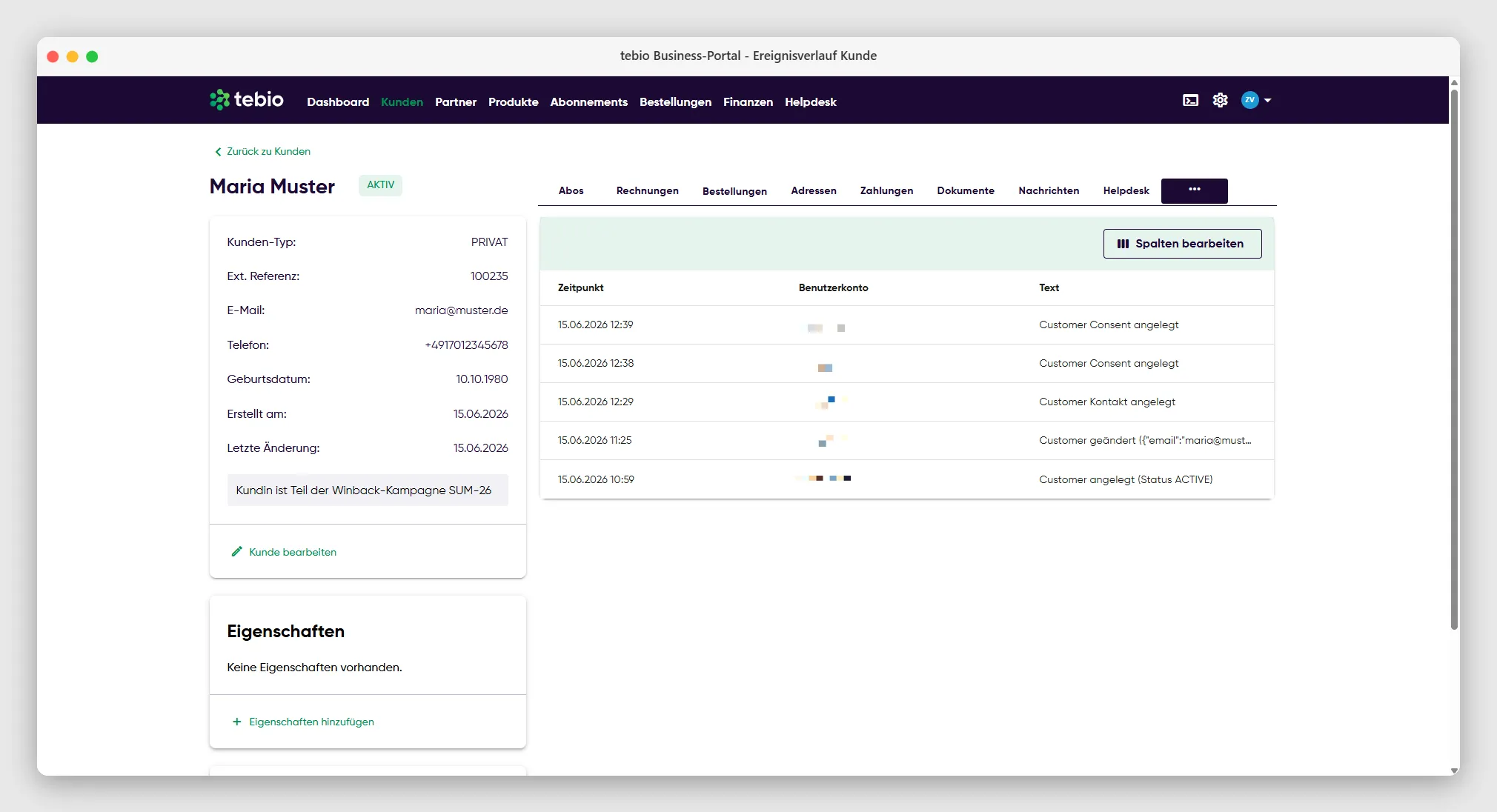Open the Dashboard menu item

338,102
